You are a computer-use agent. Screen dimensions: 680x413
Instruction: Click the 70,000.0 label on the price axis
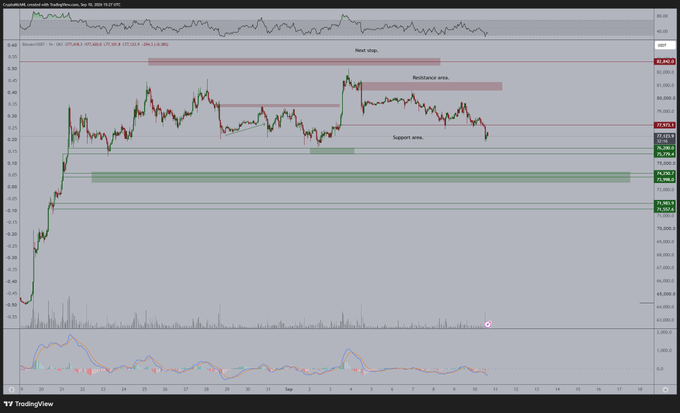(665, 229)
